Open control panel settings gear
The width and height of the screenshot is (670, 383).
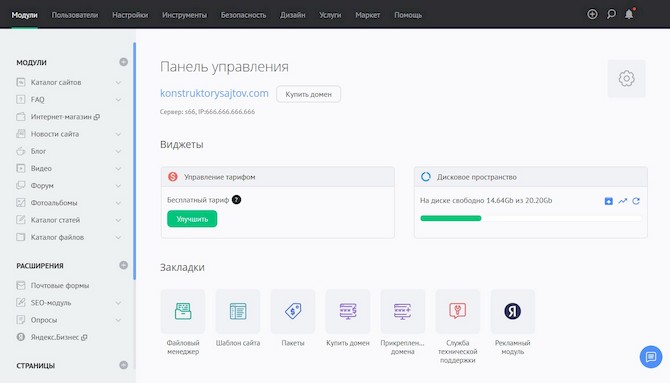pyautogui.click(x=626, y=79)
